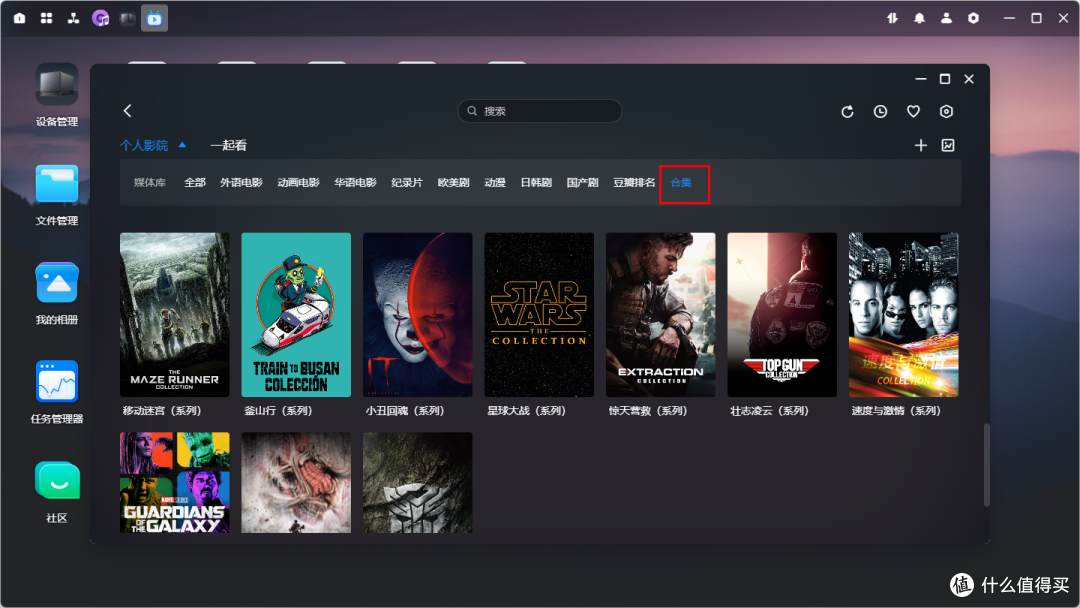Click the 壮志凌云（系列）title
Image resolution: width=1080 pixels, height=608 pixels.
(769, 411)
